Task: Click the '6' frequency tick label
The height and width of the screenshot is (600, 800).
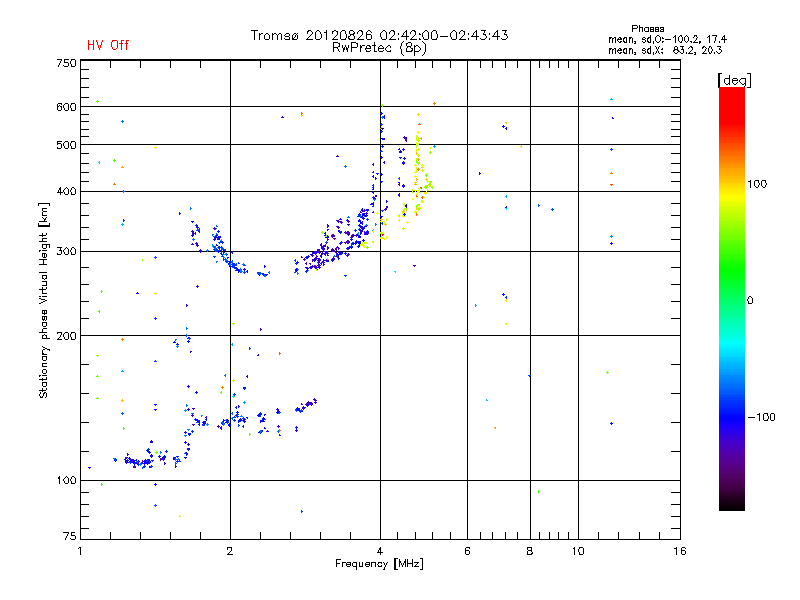Action: pos(467,551)
